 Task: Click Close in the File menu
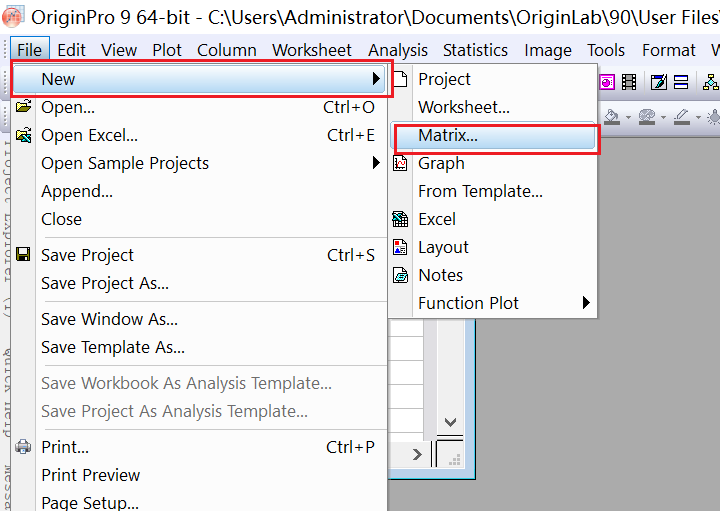click(200, 219)
